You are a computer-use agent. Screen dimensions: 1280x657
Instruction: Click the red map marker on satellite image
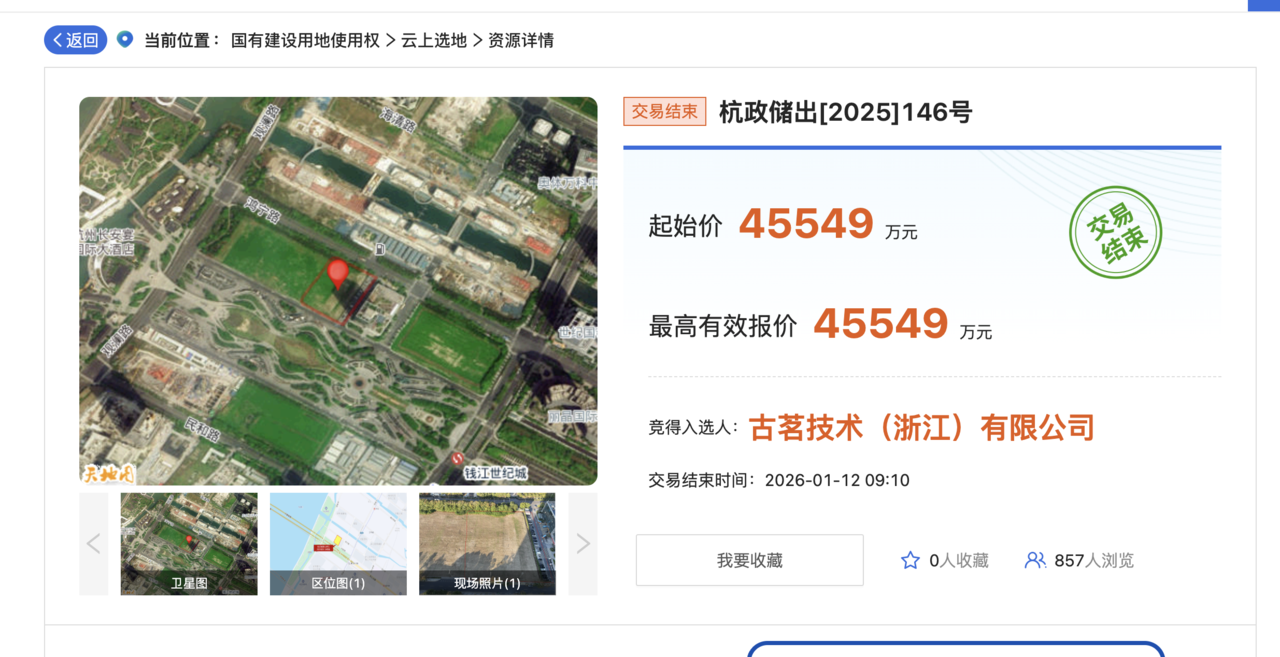[x=338, y=273]
